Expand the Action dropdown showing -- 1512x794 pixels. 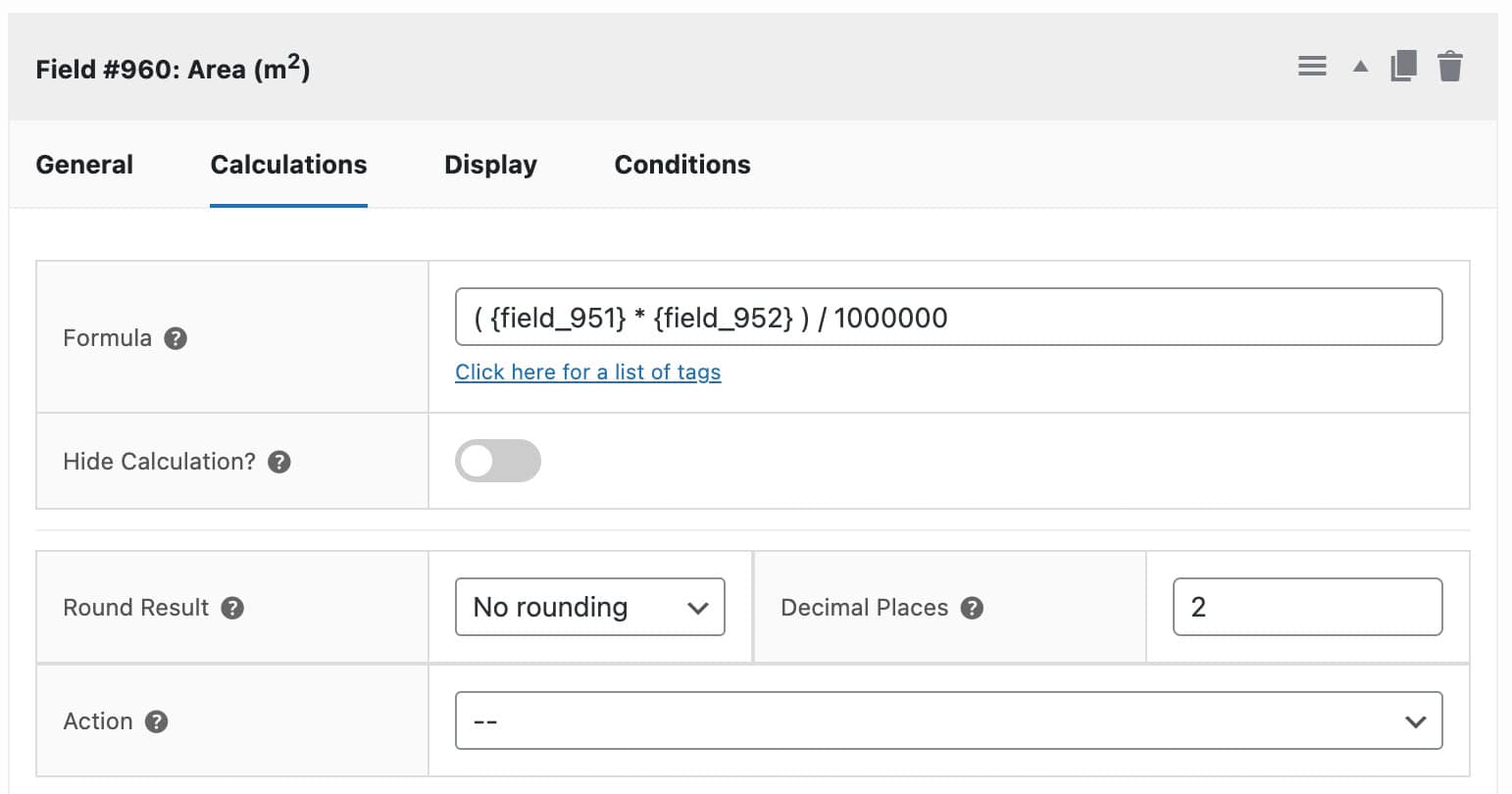[x=948, y=721]
